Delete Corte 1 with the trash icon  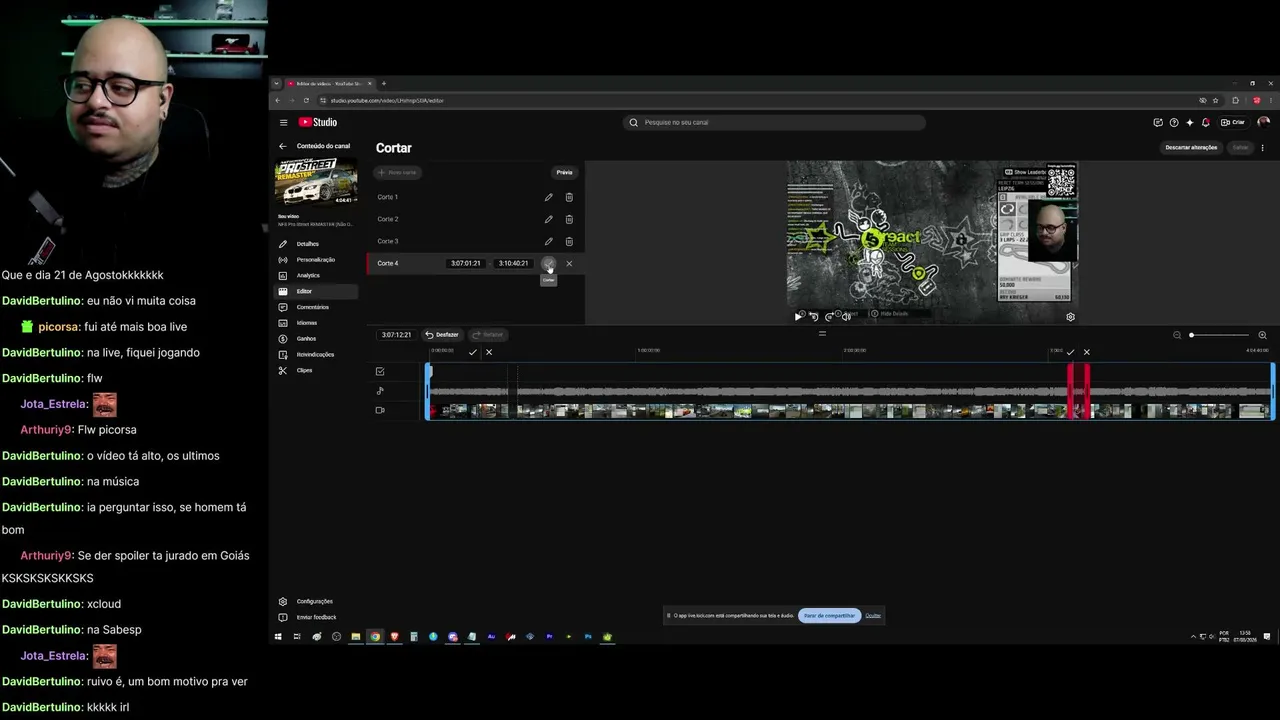click(x=569, y=197)
